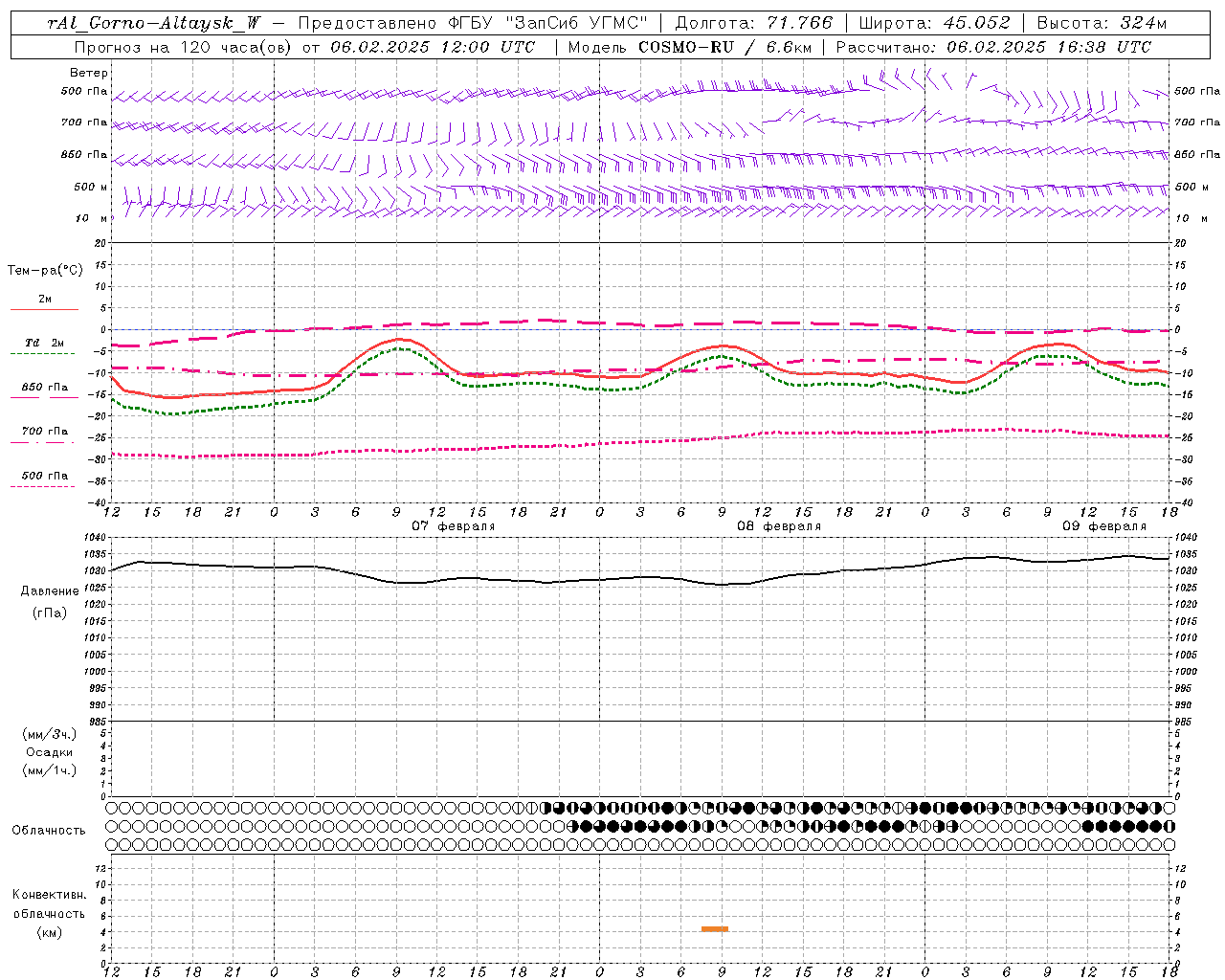Screen dimensions: 1225x980
Task: Click the 08 февраля date label
Action: pos(779,526)
